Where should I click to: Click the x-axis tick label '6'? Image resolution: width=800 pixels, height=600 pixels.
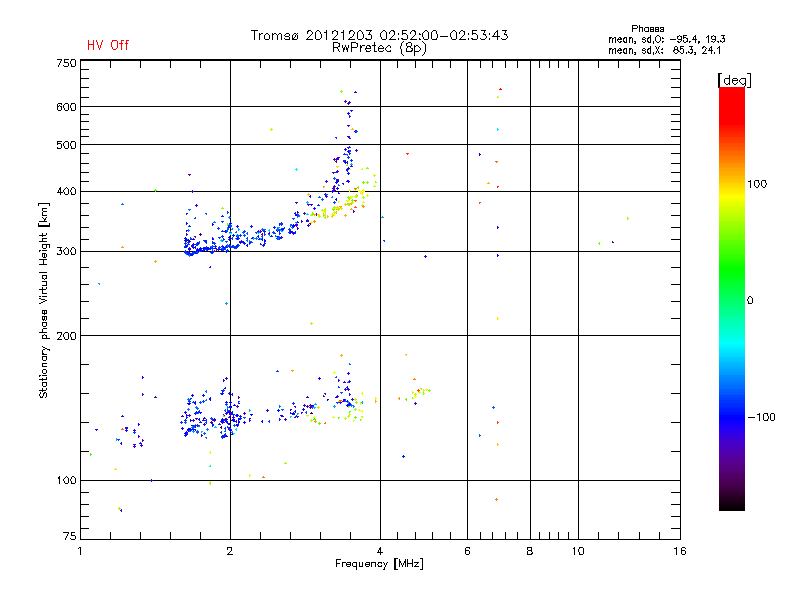click(467, 551)
